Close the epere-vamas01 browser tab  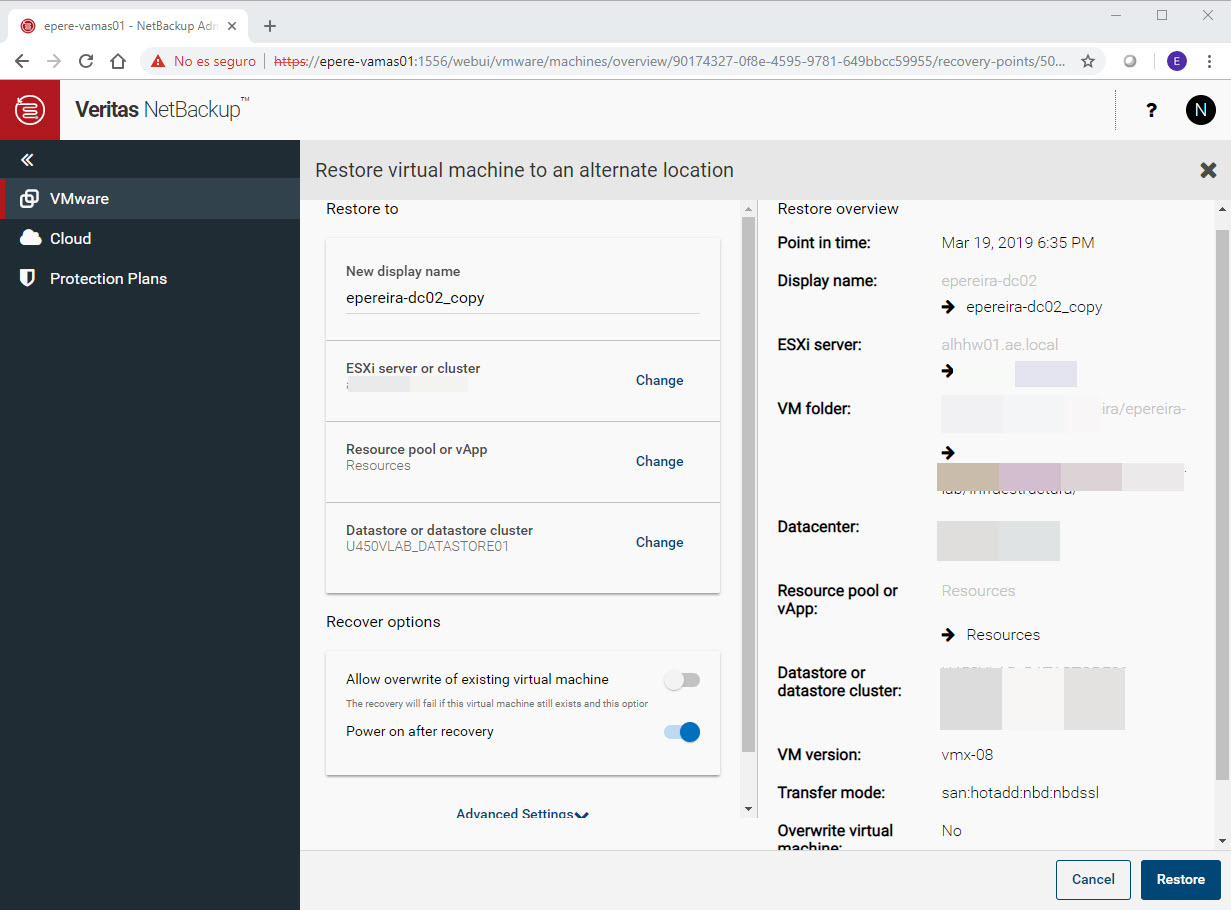231,26
